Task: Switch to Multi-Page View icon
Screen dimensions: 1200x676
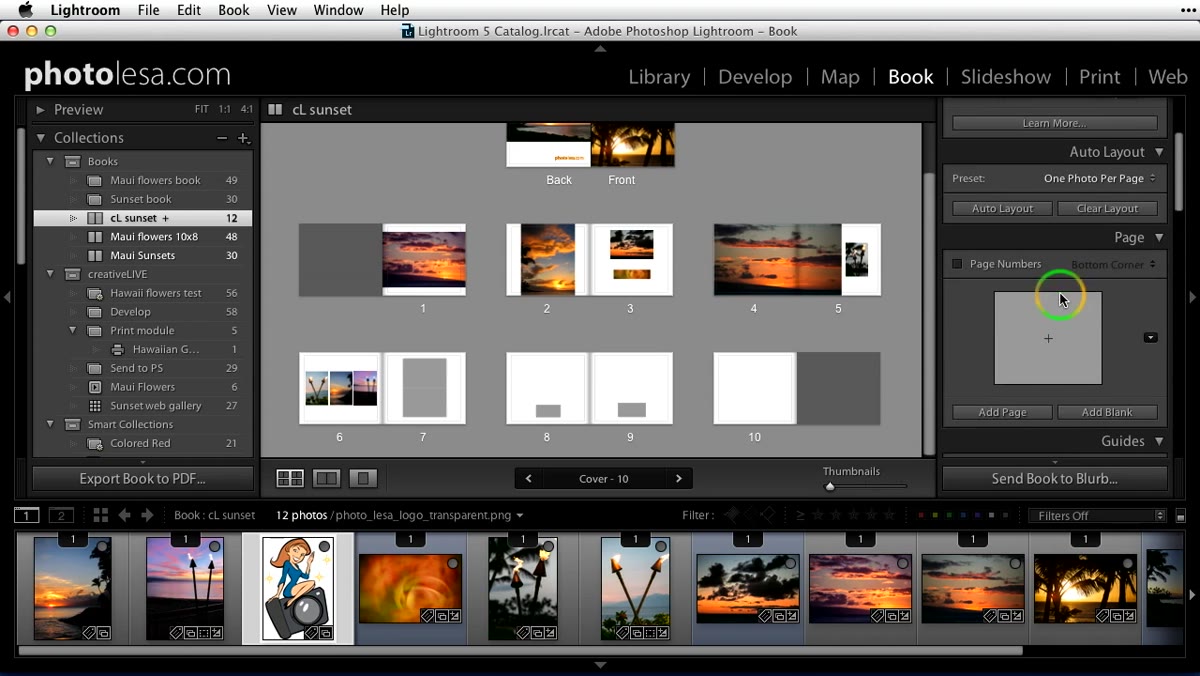Action: 290,479
